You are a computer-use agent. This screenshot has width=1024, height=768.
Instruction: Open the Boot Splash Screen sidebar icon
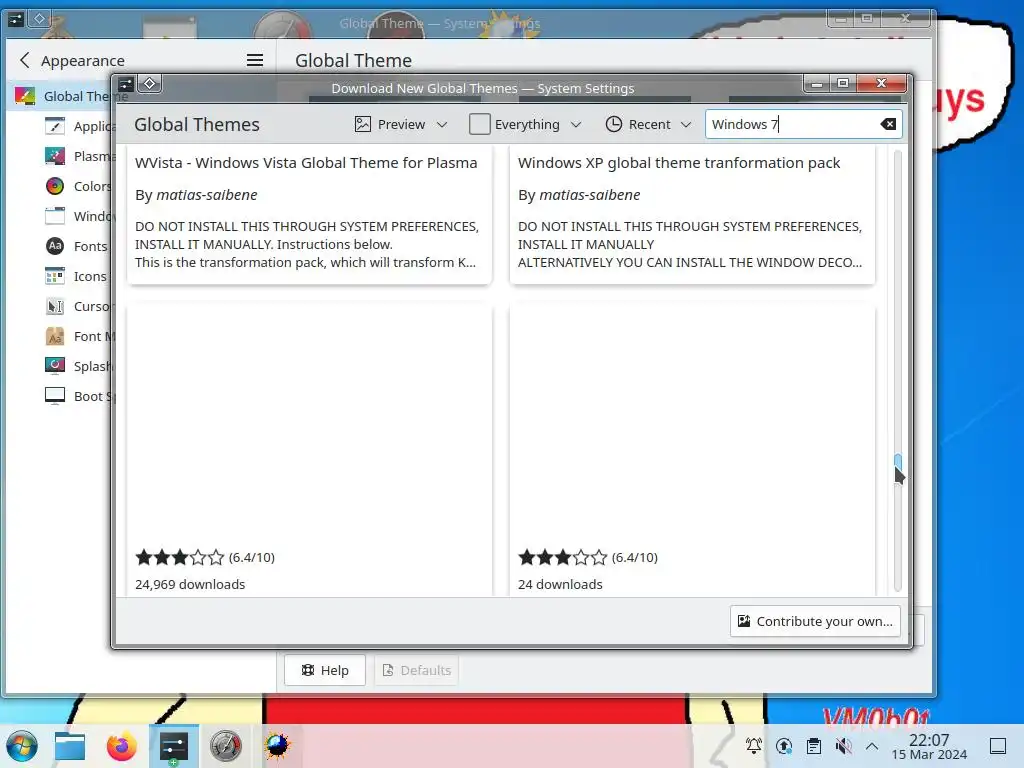pos(55,396)
